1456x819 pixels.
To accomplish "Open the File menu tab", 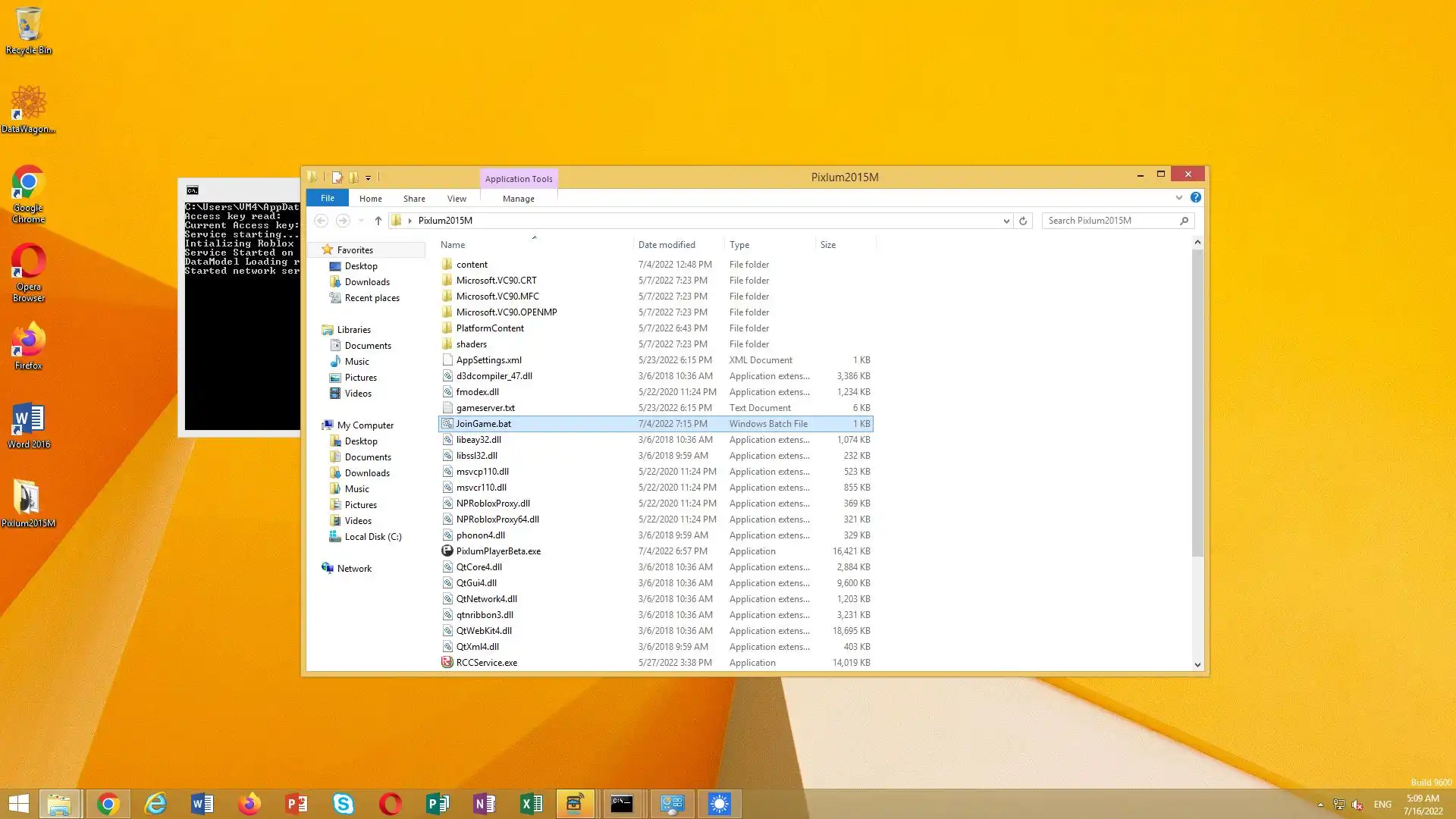I will click(327, 198).
